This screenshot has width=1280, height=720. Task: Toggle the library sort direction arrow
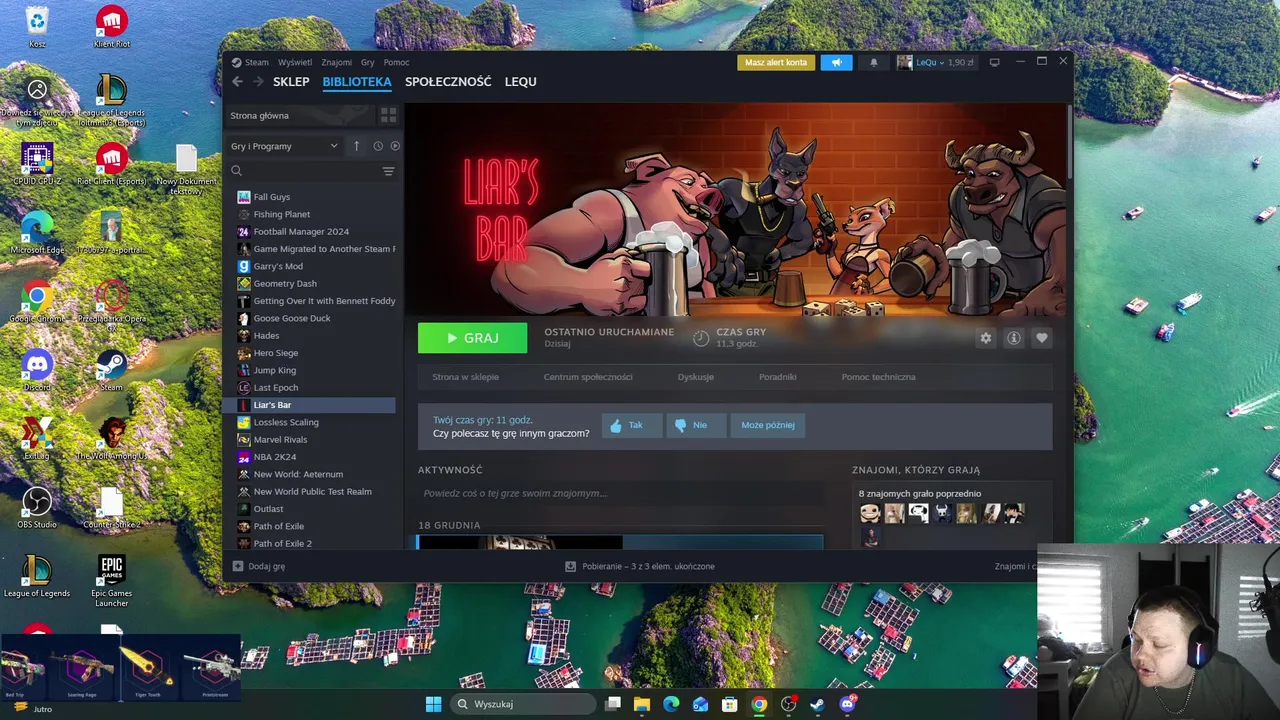[356, 146]
